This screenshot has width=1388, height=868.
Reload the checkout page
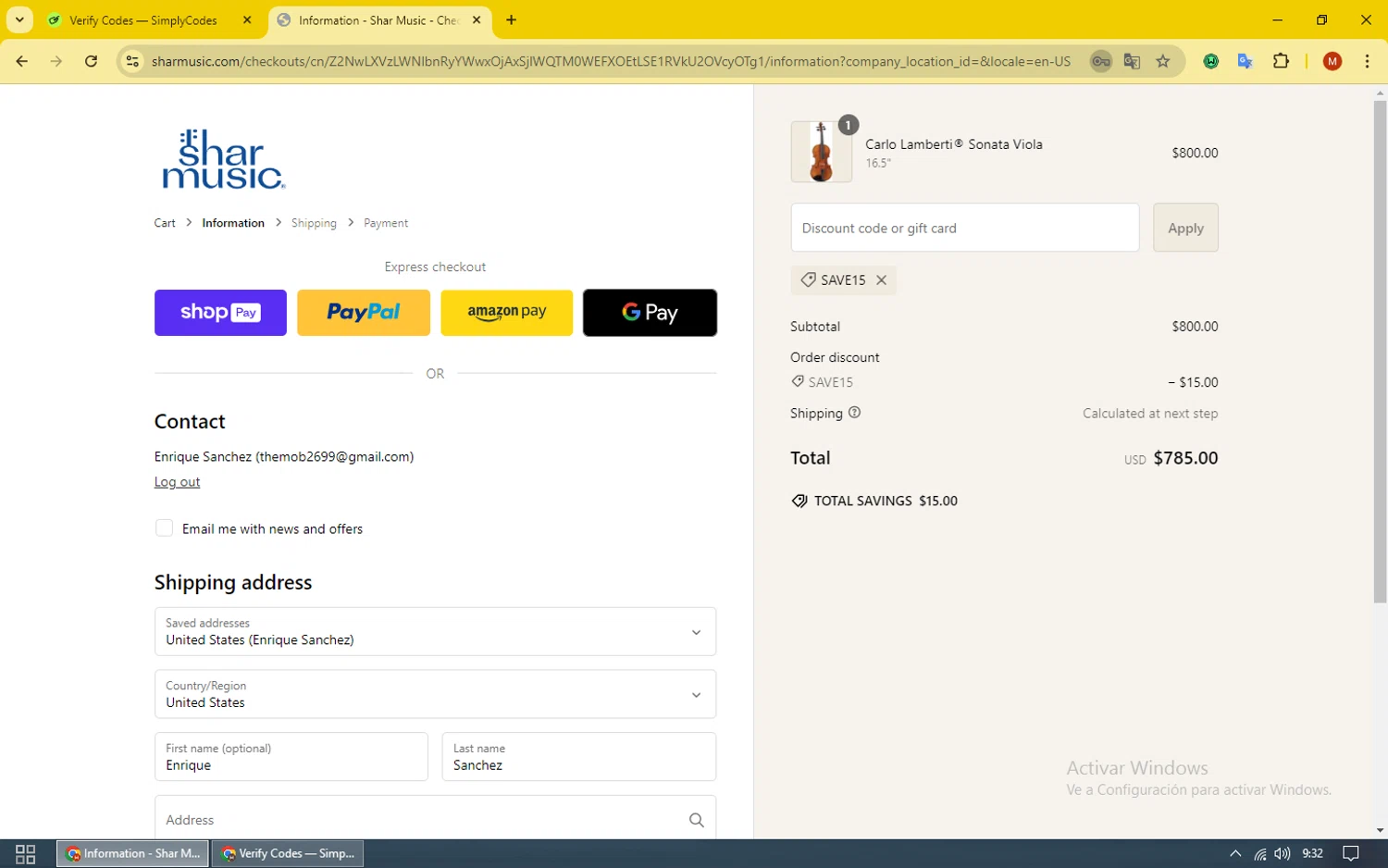[91, 61]
